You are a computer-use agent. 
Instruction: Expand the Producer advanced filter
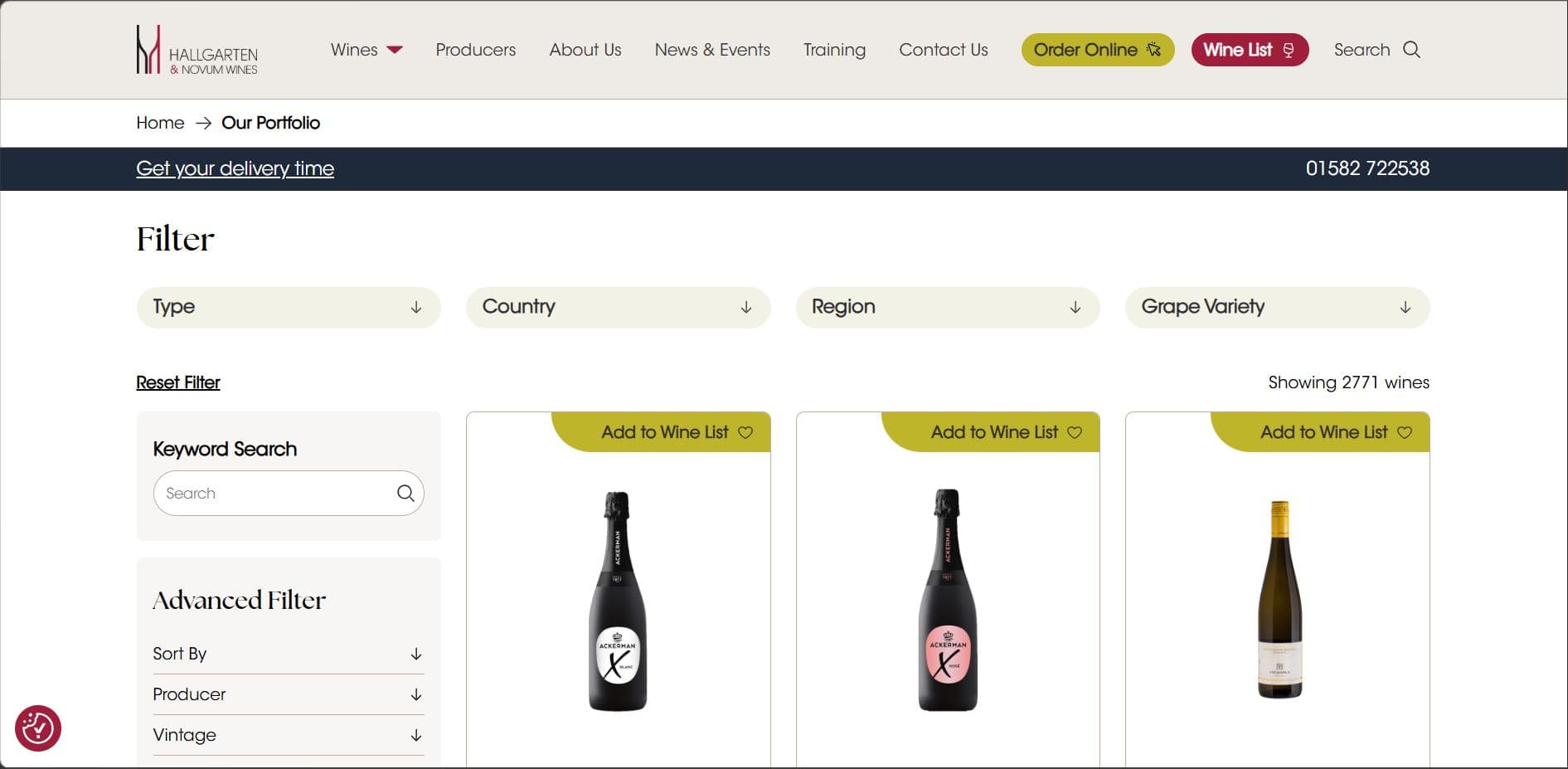tap(289, 694)
